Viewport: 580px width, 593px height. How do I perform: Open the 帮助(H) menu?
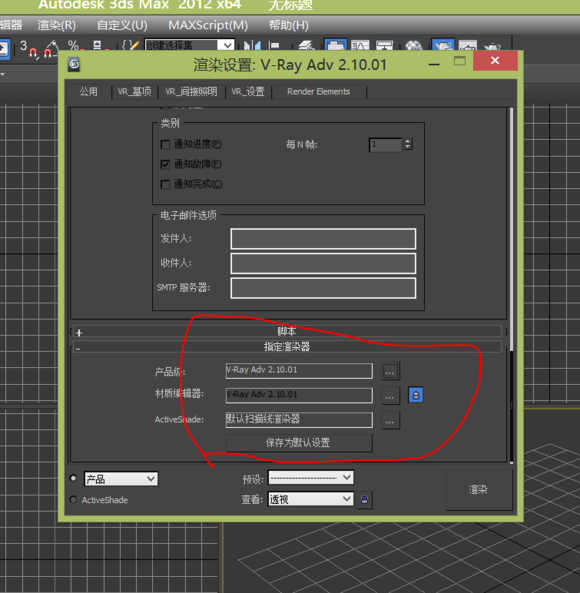(x=288, y=25)
